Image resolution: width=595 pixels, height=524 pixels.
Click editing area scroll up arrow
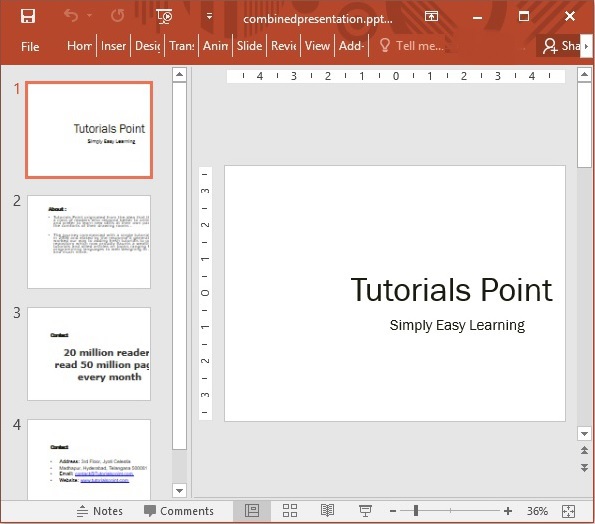584,74
